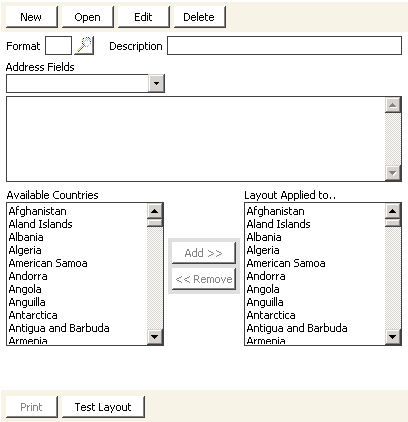408x422 pixels.
Task: Click the Add >> button
Action: coord(204,253)
